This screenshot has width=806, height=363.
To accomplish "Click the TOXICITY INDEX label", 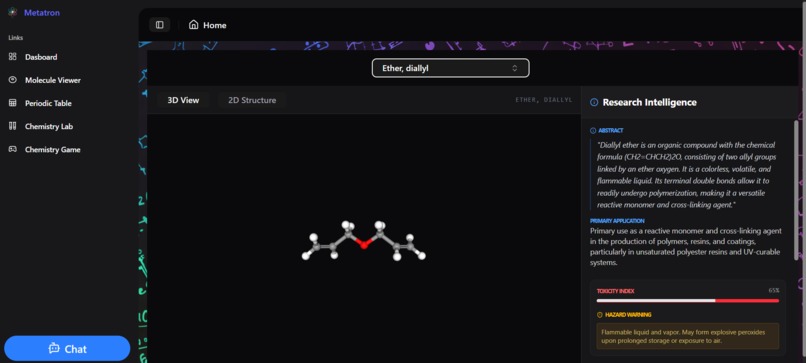I will coord(615,291).
